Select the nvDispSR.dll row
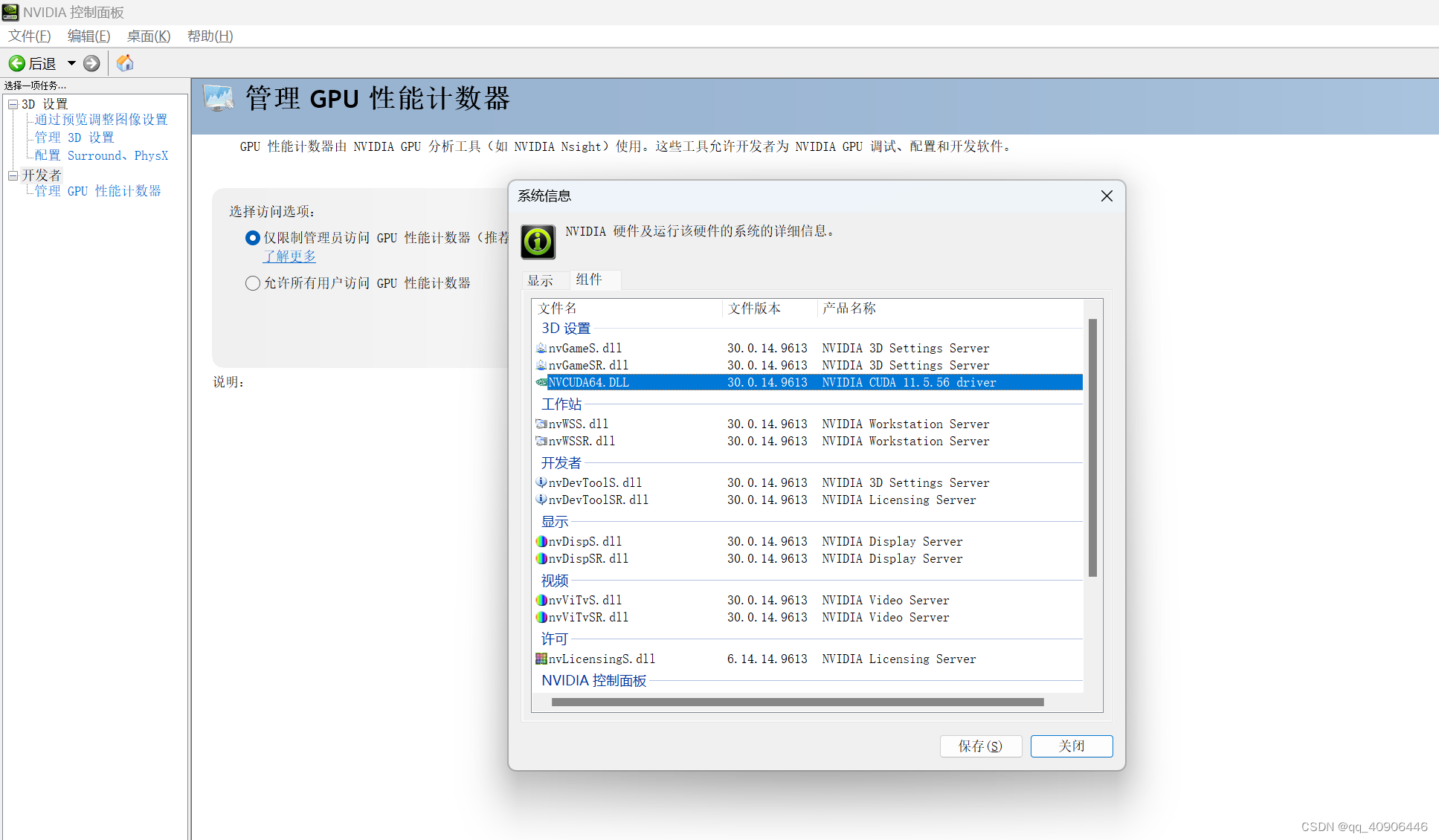Image resolution: width=1439 pixels, height=840 pixels. click(x=808, y=558)
